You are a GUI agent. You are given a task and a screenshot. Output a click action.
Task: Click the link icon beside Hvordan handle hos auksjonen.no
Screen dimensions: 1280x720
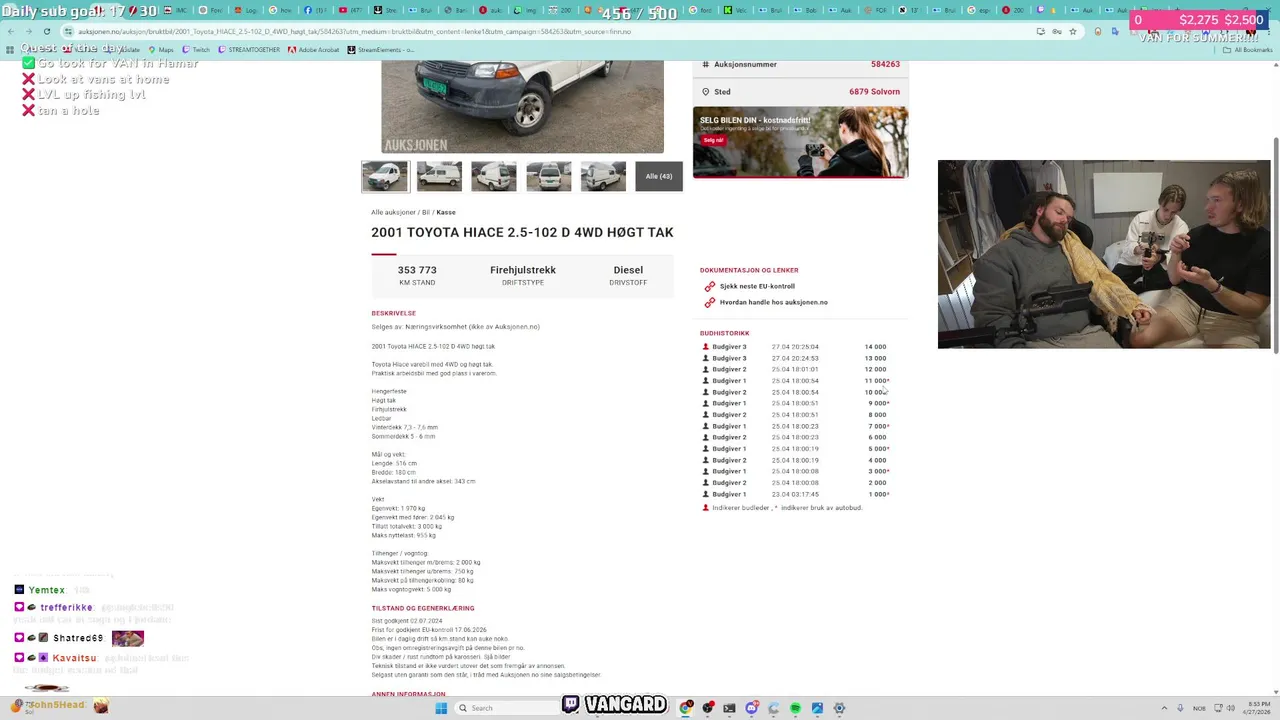709,302
